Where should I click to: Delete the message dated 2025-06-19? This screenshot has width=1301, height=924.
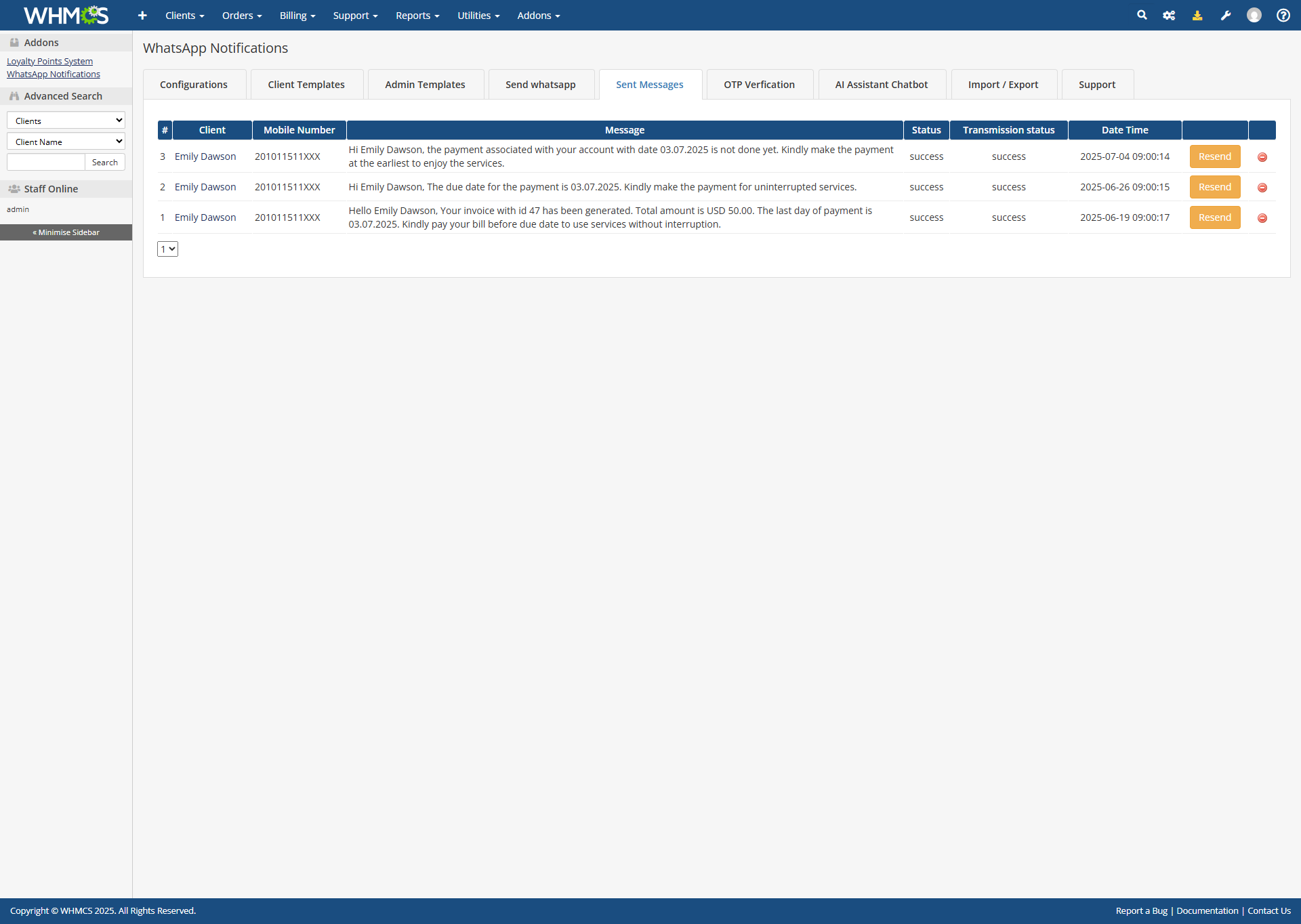click(1262, 218)
